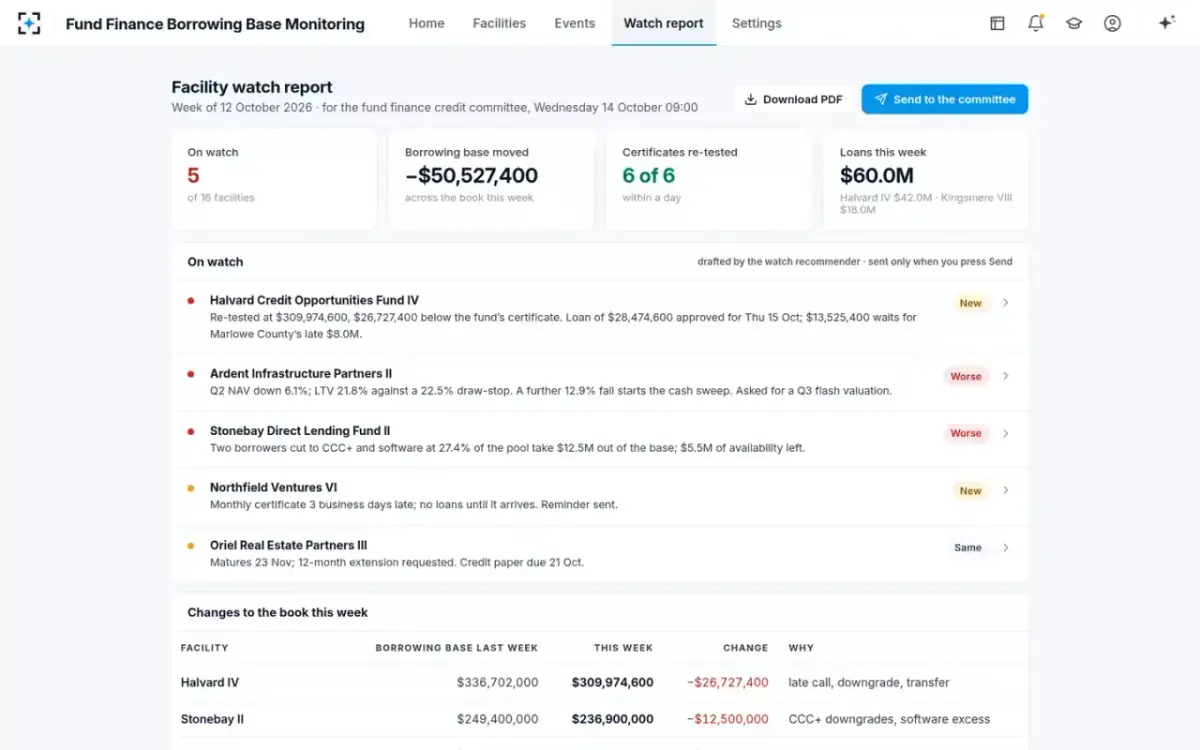Click Download PDF button

click(794, 99)
